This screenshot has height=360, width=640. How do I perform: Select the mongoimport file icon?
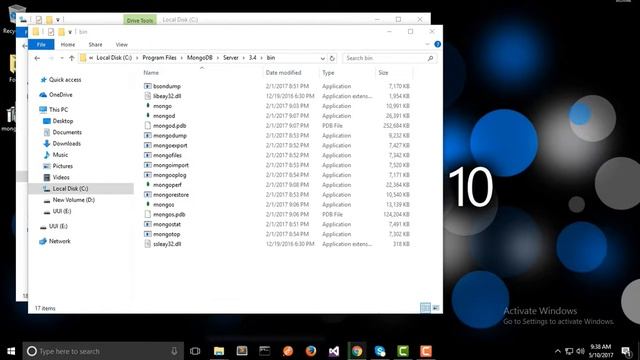tap(148, 165)
